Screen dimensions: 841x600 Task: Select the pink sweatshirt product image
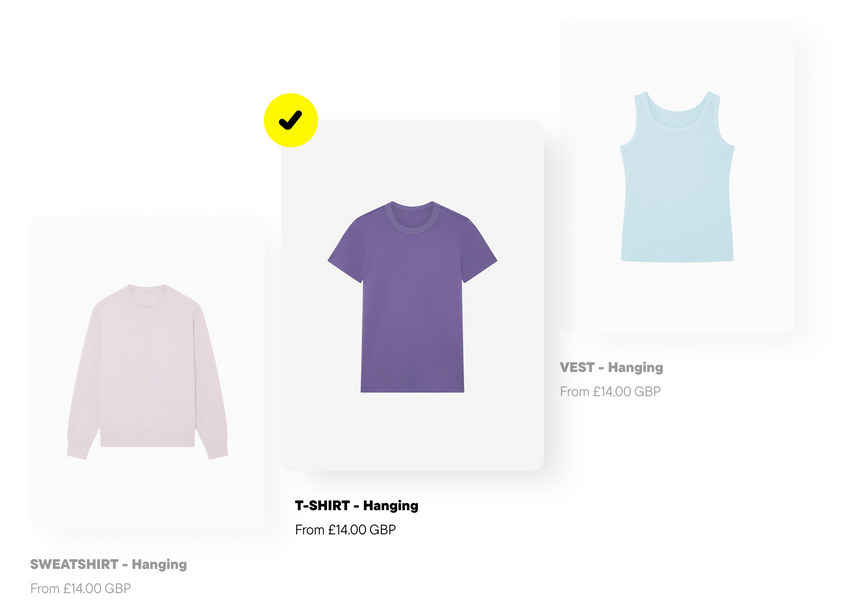pyautogui.click(x=147, y=372)
